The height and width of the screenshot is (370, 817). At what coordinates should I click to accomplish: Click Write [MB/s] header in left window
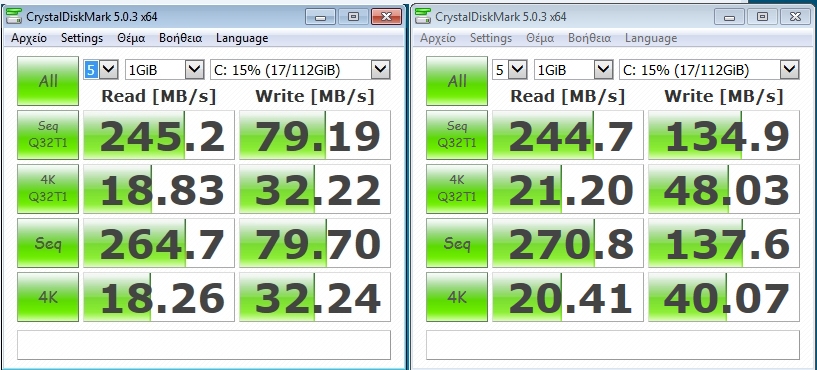click(315, 96)
